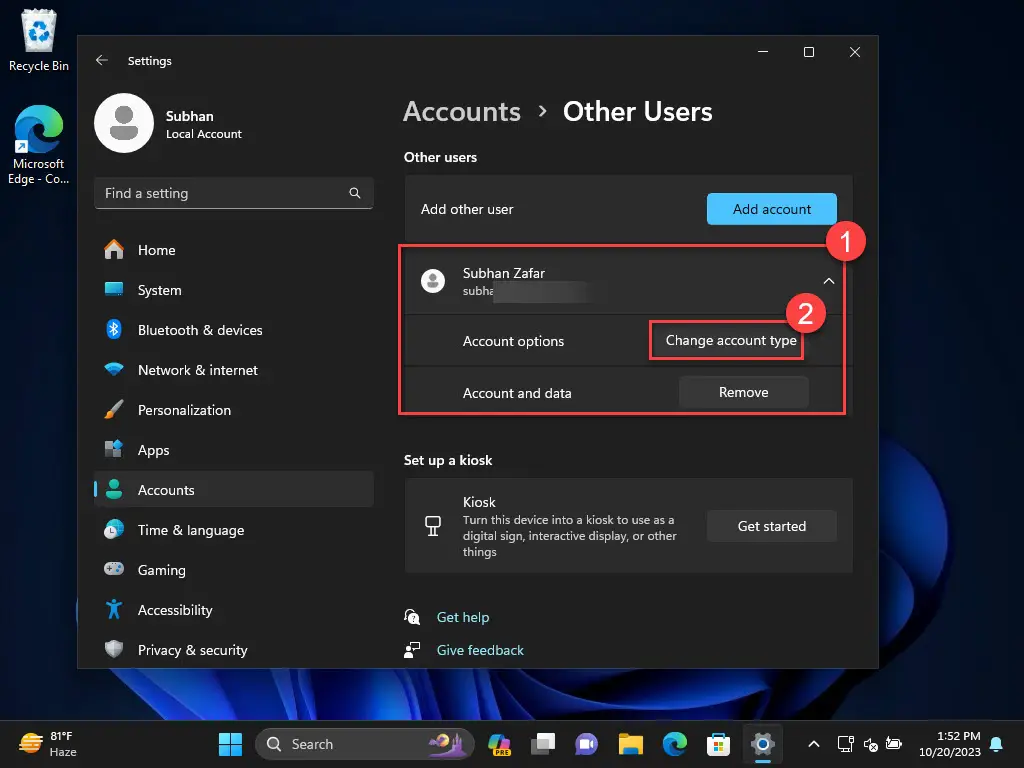This screenshot has width=1024, height=768.
Task: Click the Add other user text
Action: [x=467, y=209]
